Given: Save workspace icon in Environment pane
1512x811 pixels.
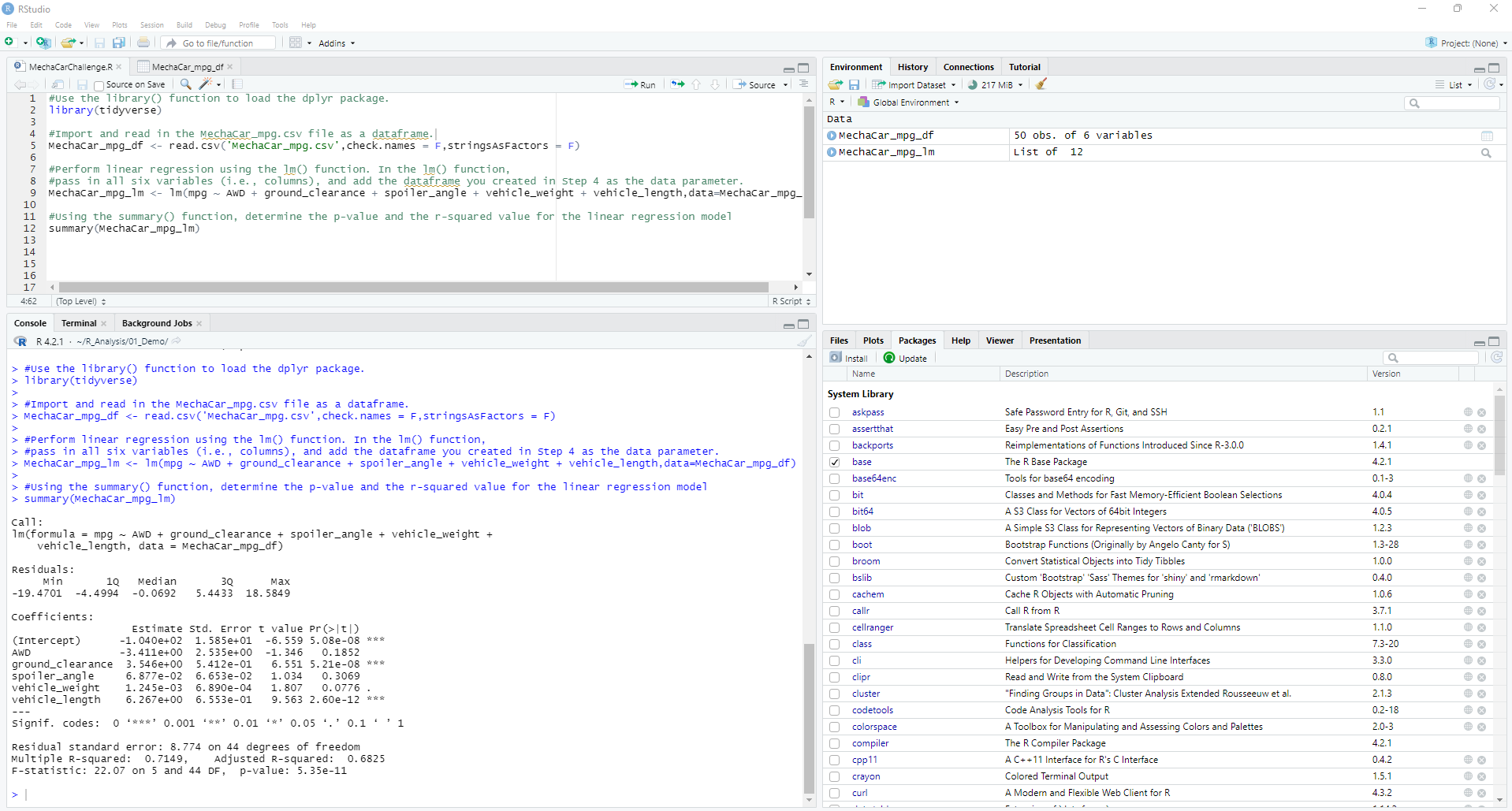Looking at the screenshot, I should (854, 84).
